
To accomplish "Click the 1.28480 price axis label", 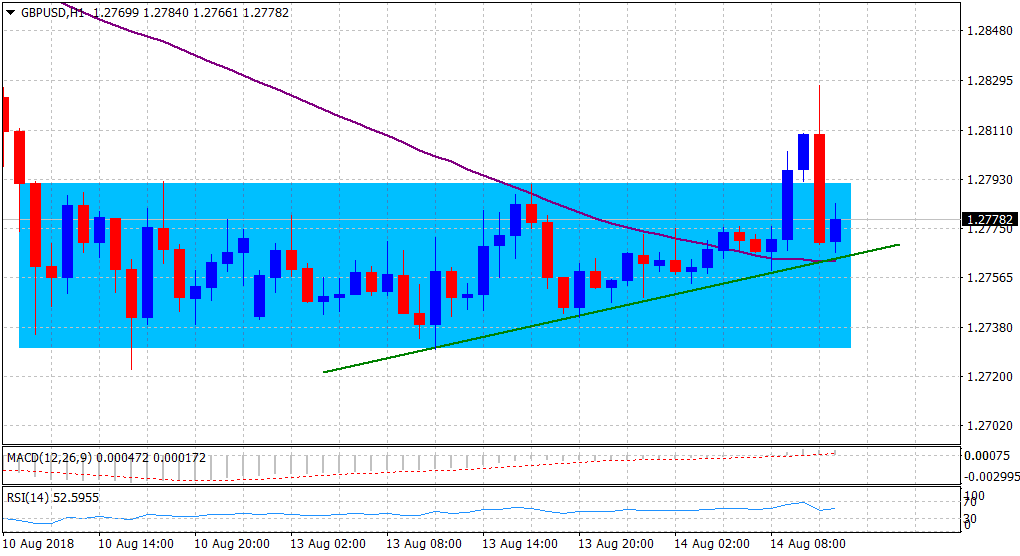I will coord(986,32).
